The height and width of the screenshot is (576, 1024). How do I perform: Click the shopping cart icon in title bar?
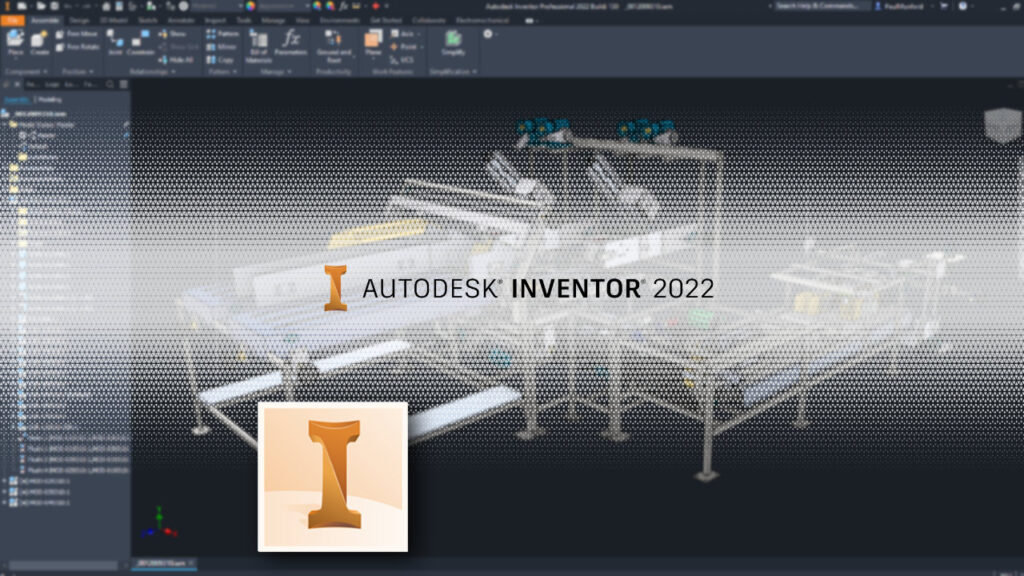tap(944, 7)
